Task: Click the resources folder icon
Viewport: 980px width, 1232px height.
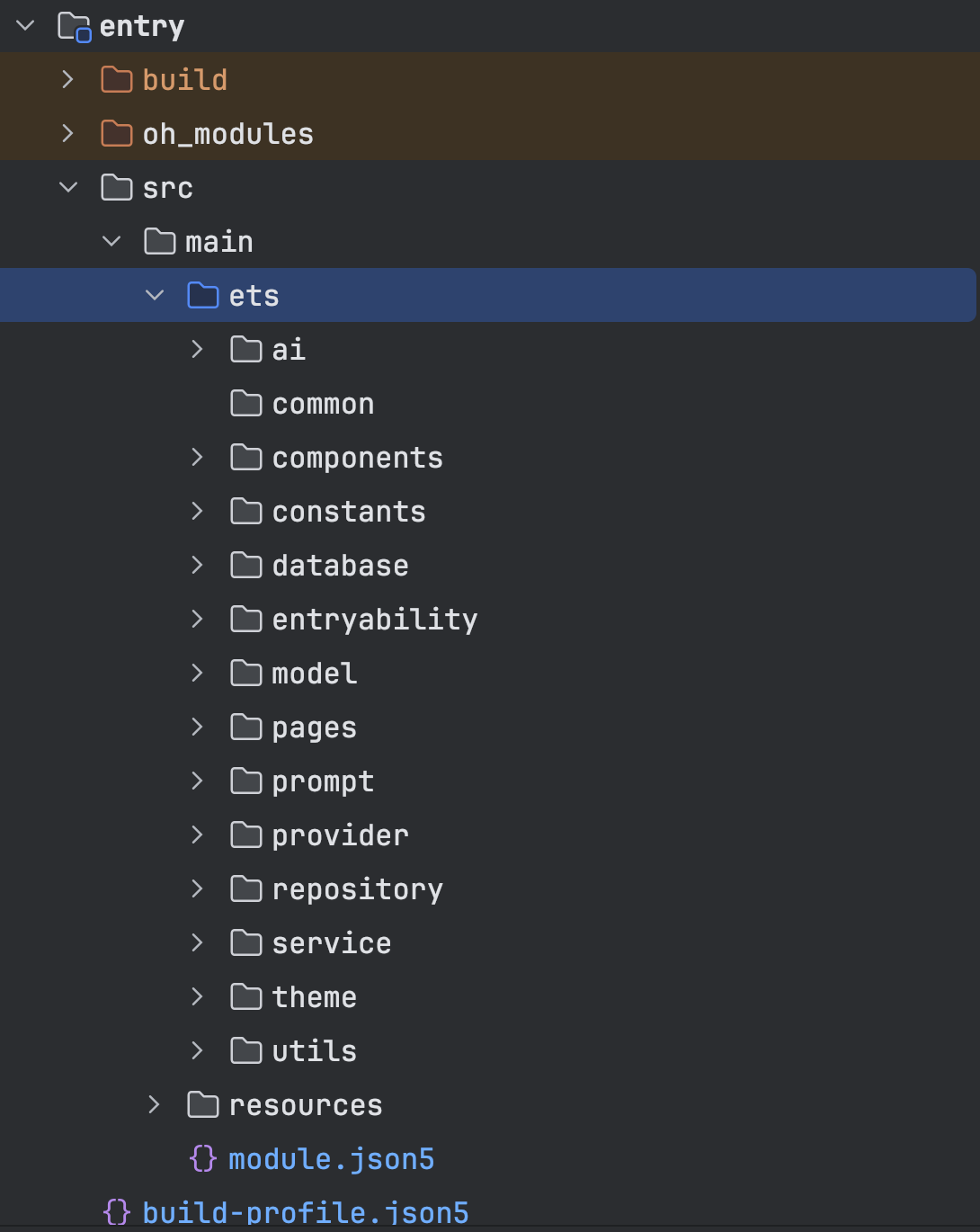Action: pyautogui.click(x=203, y=1104)
